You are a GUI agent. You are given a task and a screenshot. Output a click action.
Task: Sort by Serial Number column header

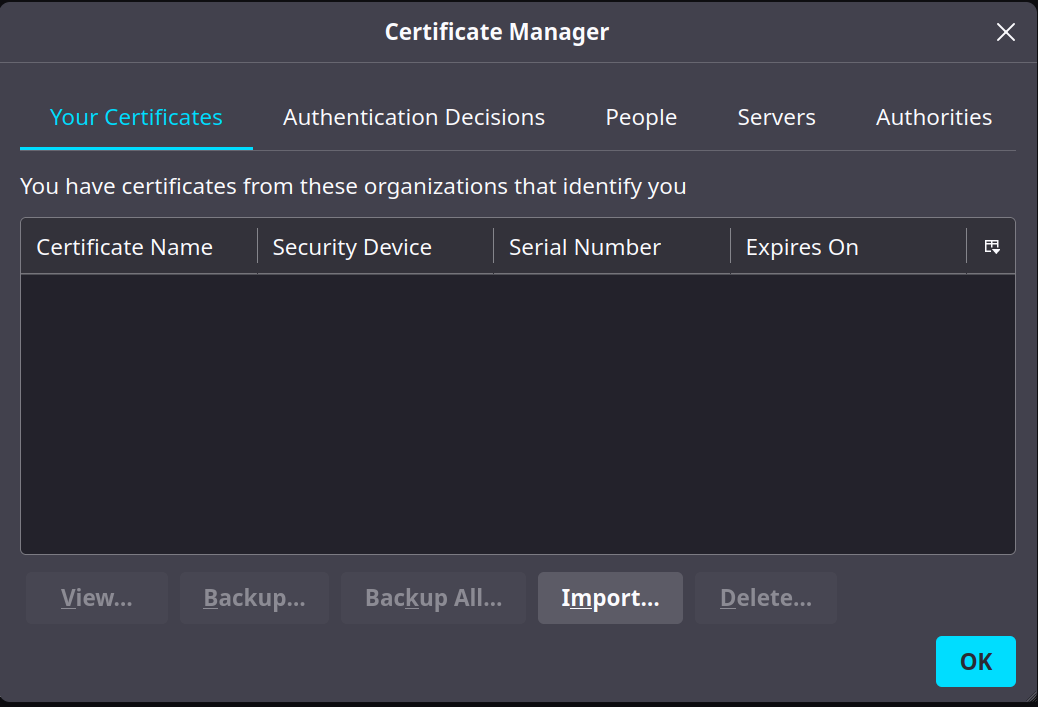point(585,247)
